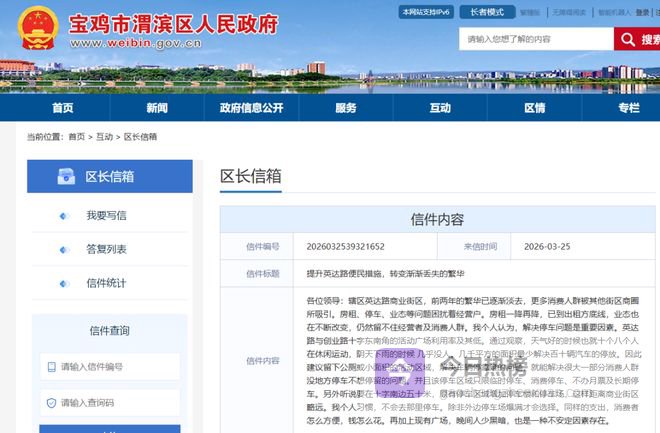660x433 pixels.
Task: Click the bullet icon beside 答复列表
Action: pyautogui.click(x=64, y=250)
